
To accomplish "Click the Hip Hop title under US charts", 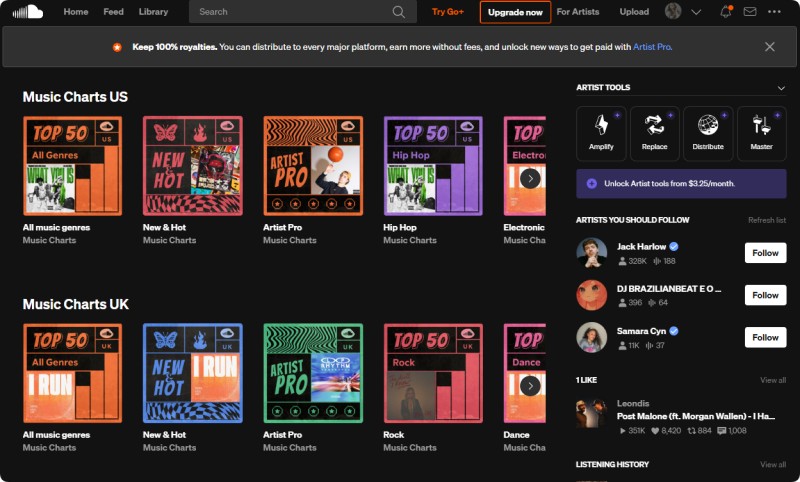I will [x=399, y=227].
